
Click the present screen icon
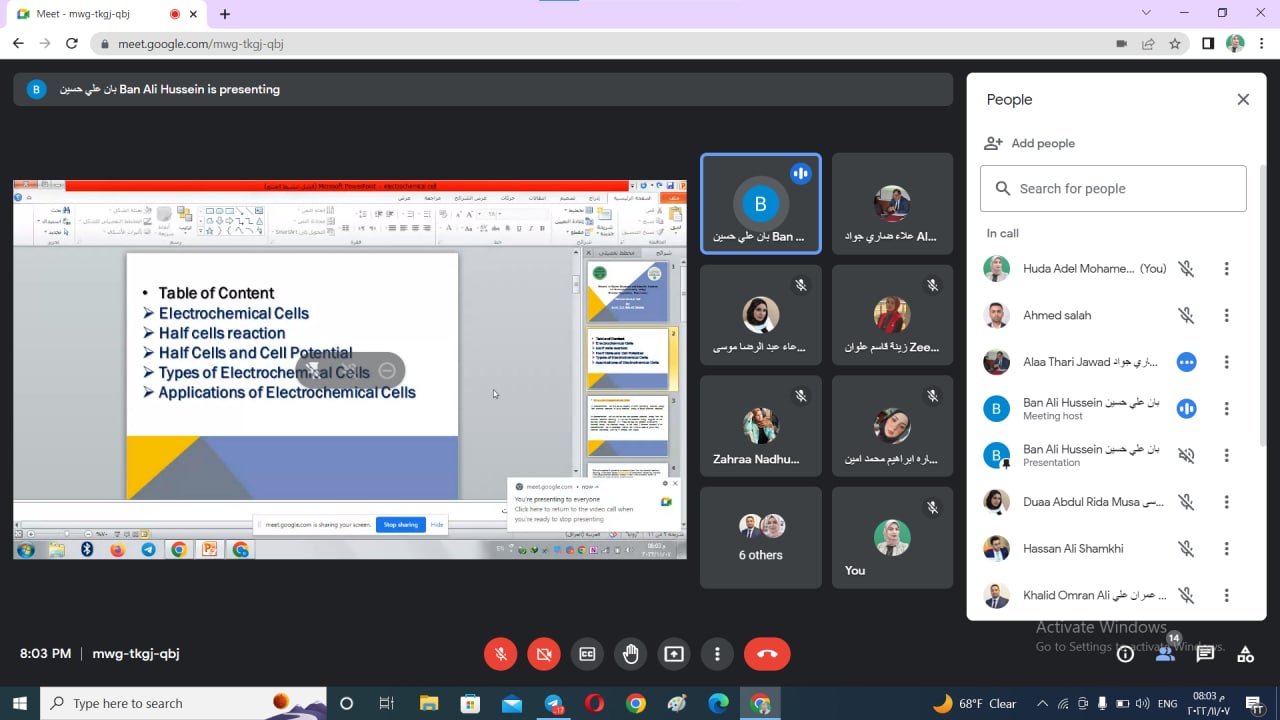(x=674, y=654)
